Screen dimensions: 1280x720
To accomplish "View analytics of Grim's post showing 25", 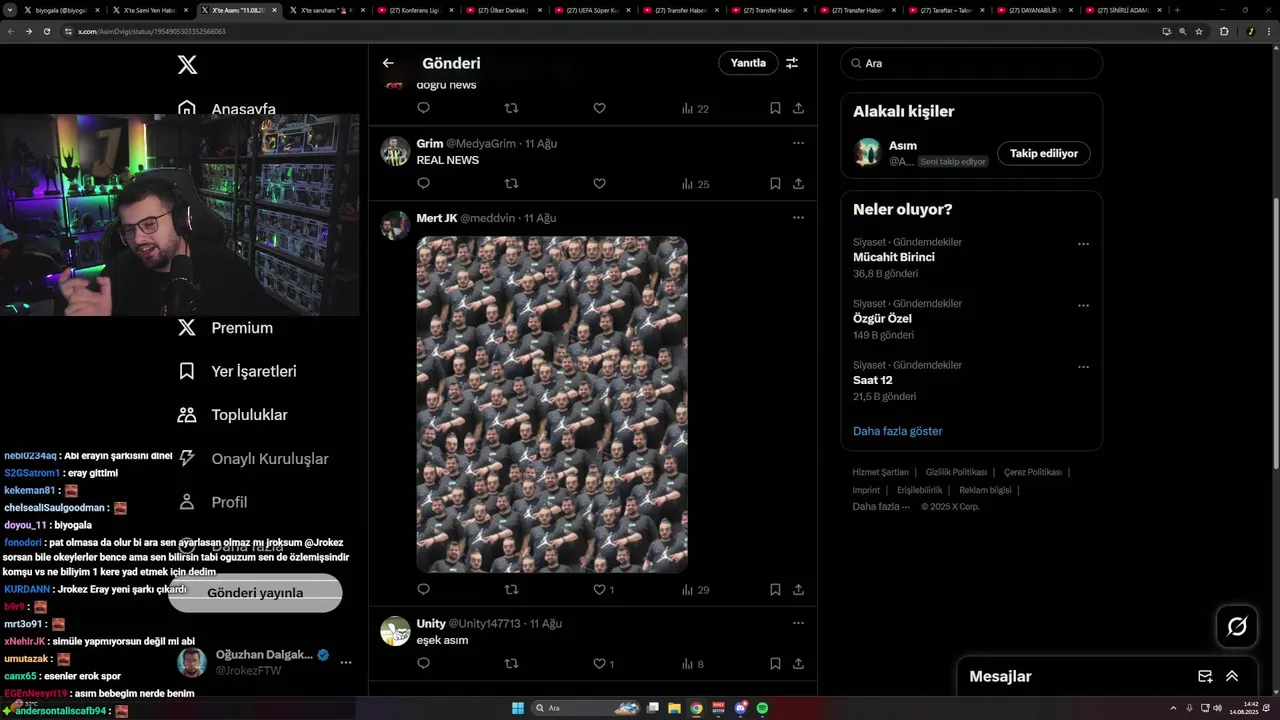I will (x=695, y=184).
